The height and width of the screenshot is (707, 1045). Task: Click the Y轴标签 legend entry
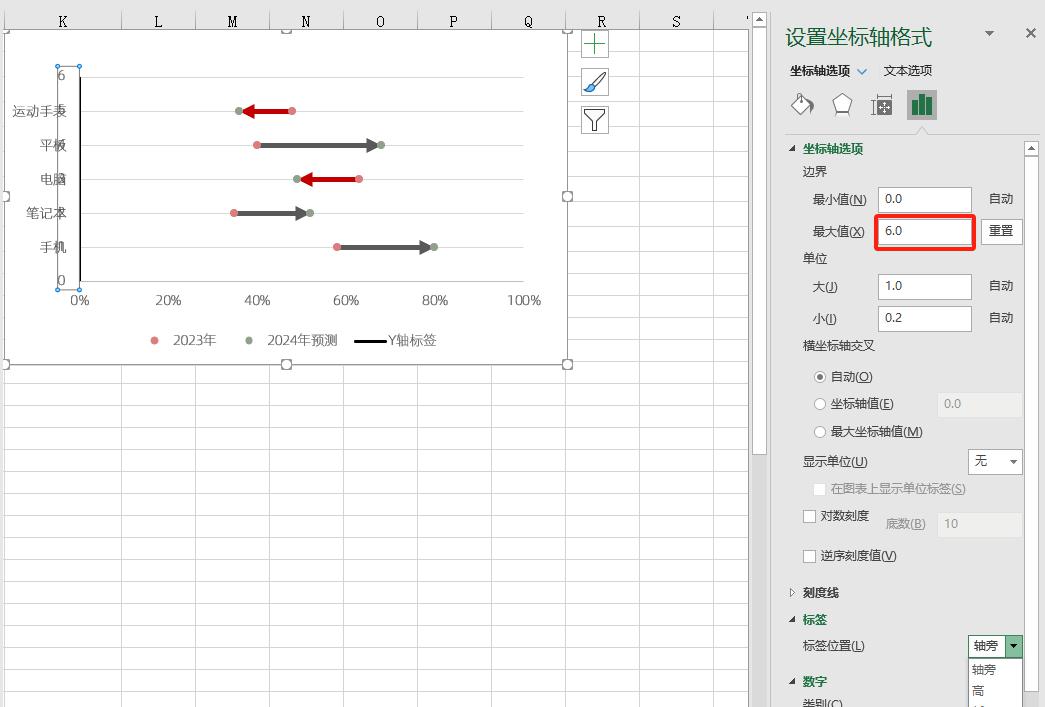pyautogui.click(x=395, y=341)
